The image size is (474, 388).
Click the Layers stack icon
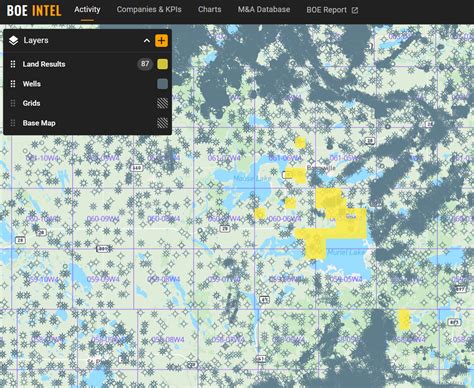13,41
